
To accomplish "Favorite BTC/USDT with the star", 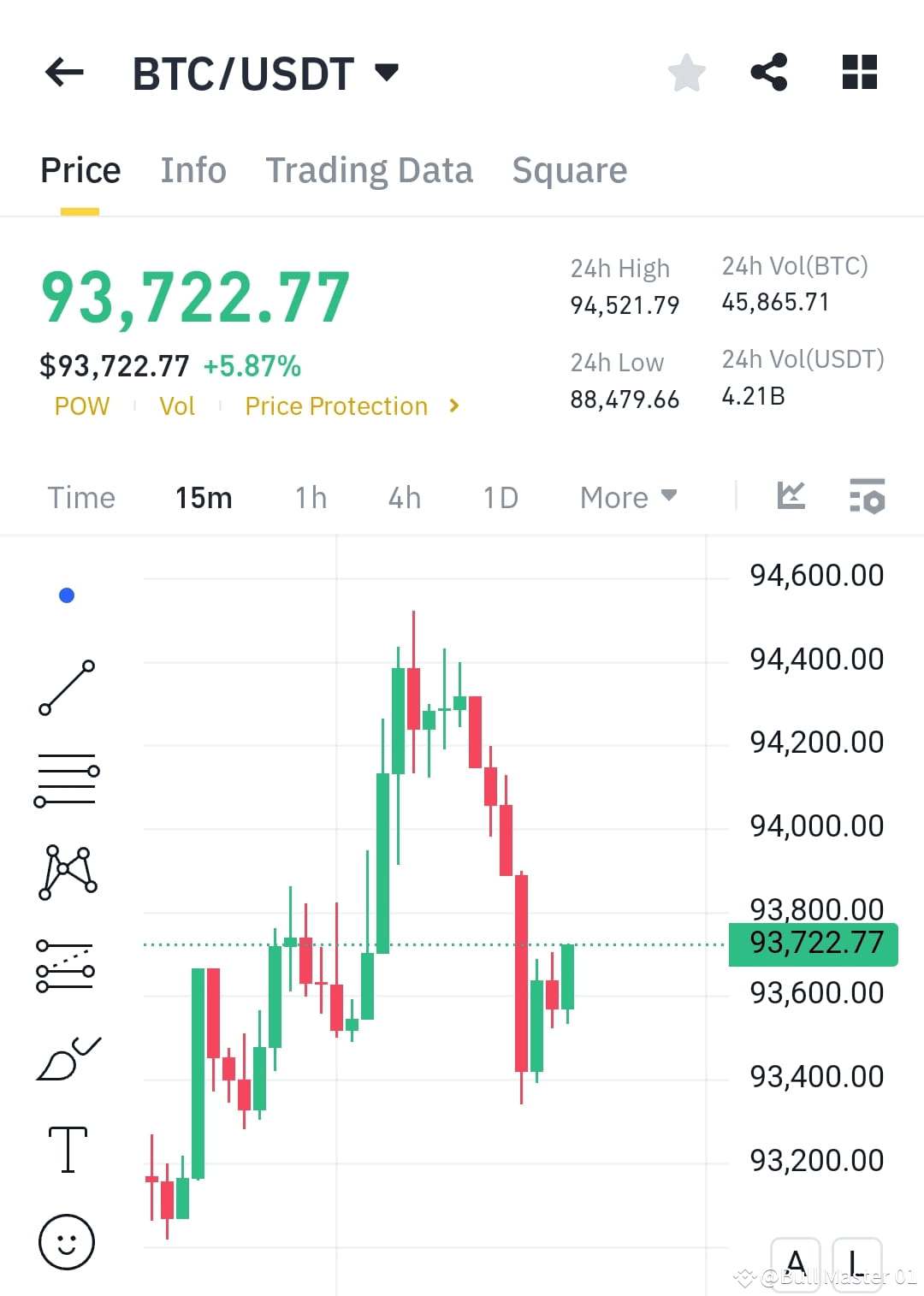I will 687,73.
